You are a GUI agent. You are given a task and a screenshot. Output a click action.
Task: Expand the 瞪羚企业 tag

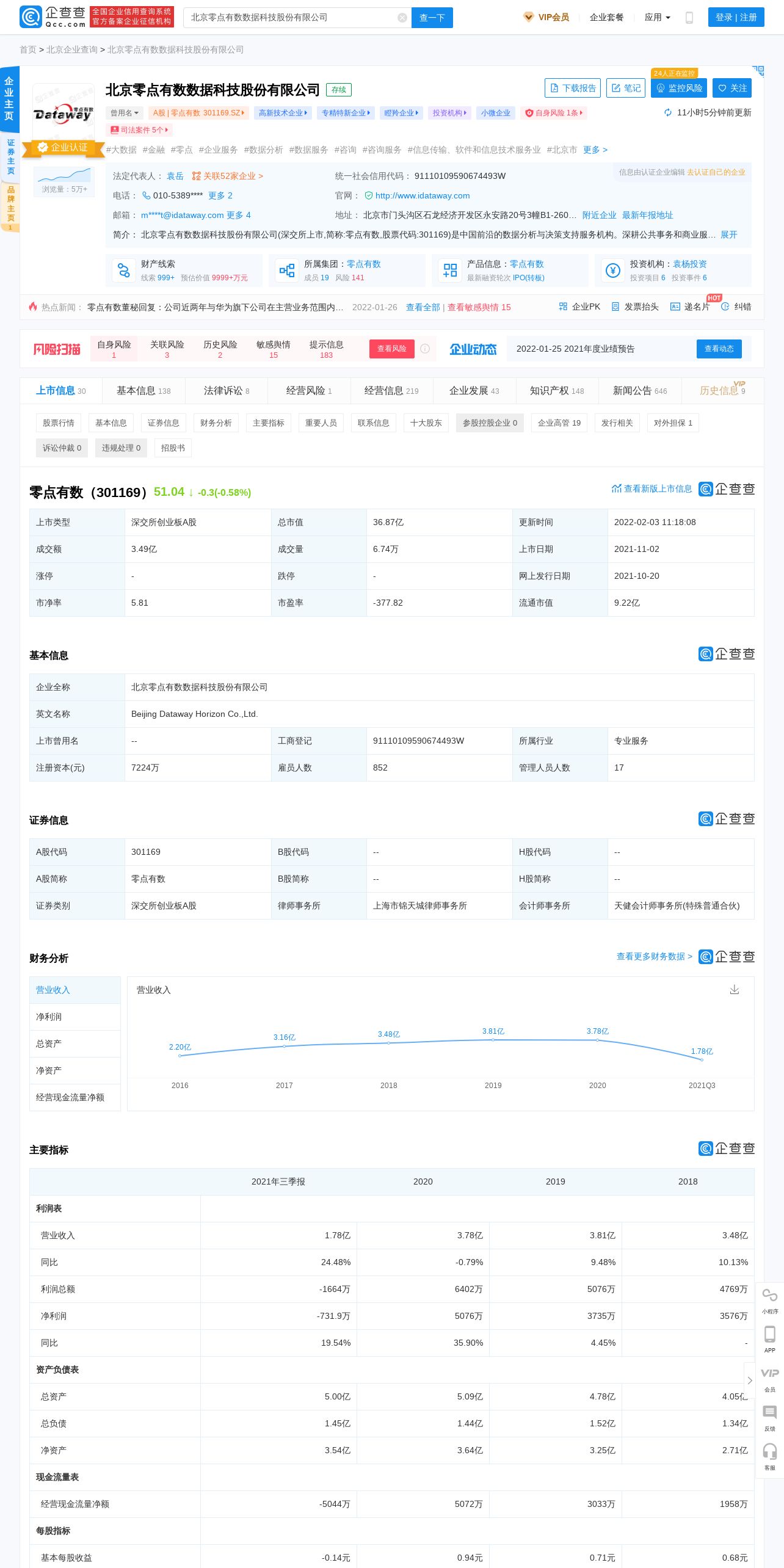coord(401,113)
